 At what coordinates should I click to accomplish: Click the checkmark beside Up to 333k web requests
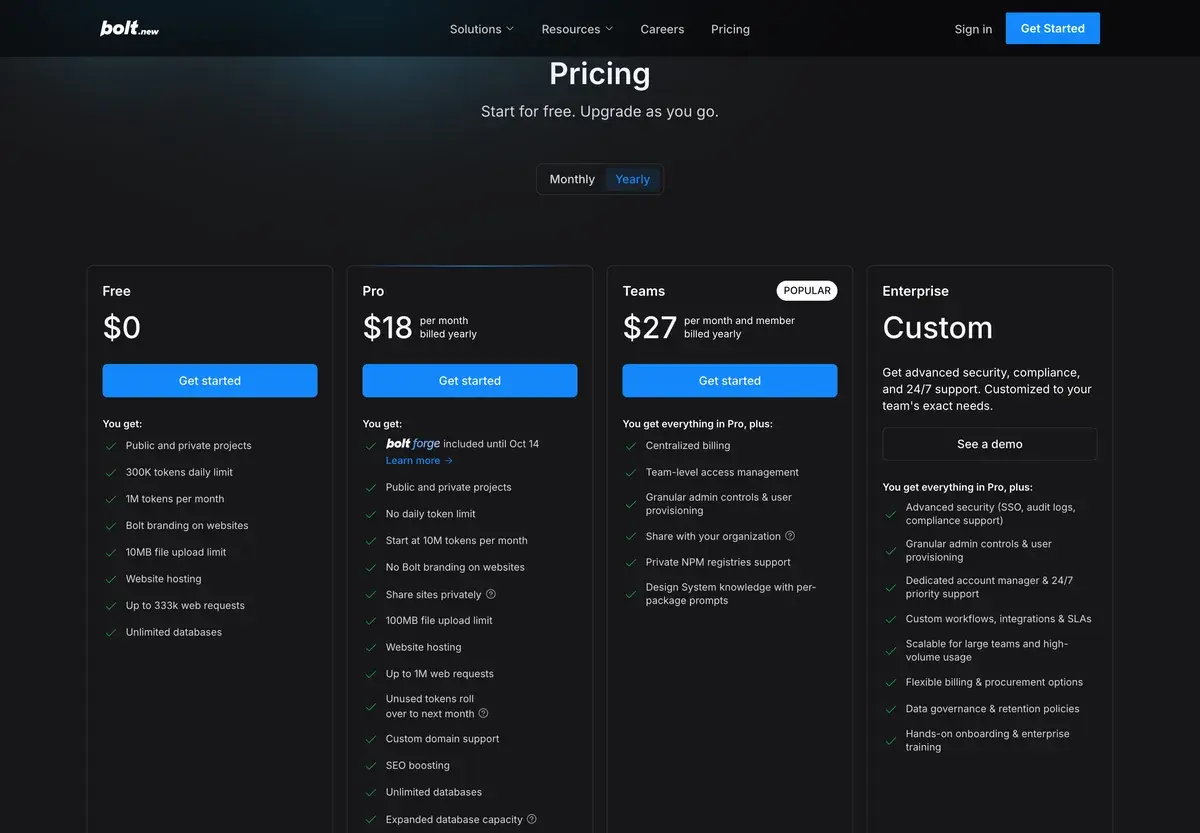[x=111, y=606]
